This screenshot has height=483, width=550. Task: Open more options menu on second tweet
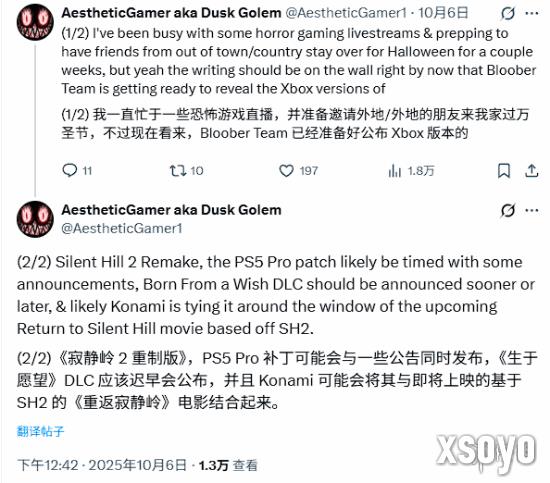pyautogui.click(x=532, y=210)
